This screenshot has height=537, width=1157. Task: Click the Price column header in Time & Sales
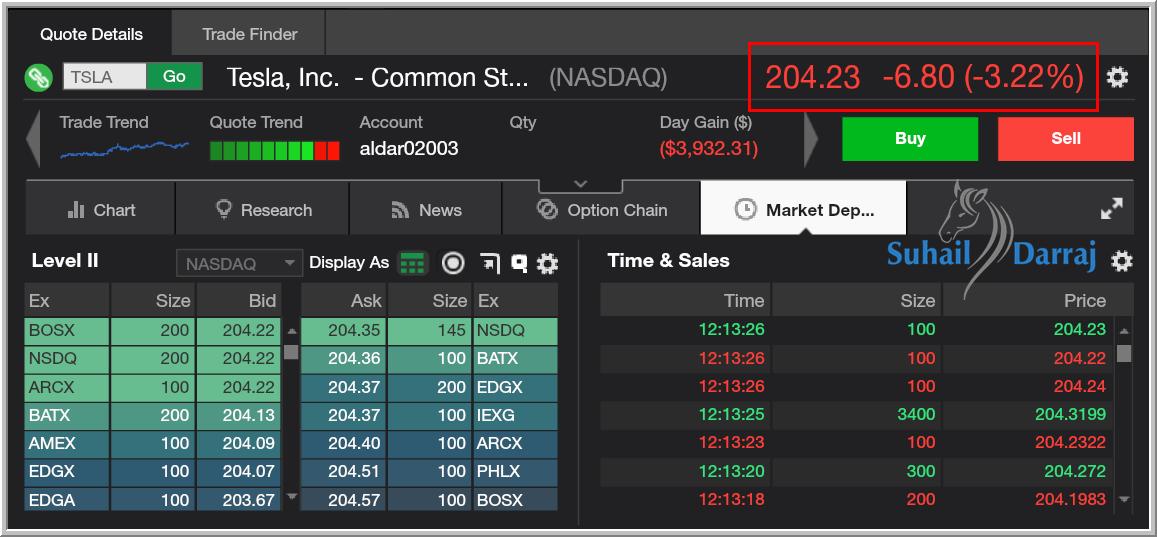pyautogui.click(x=1038, y=300)
